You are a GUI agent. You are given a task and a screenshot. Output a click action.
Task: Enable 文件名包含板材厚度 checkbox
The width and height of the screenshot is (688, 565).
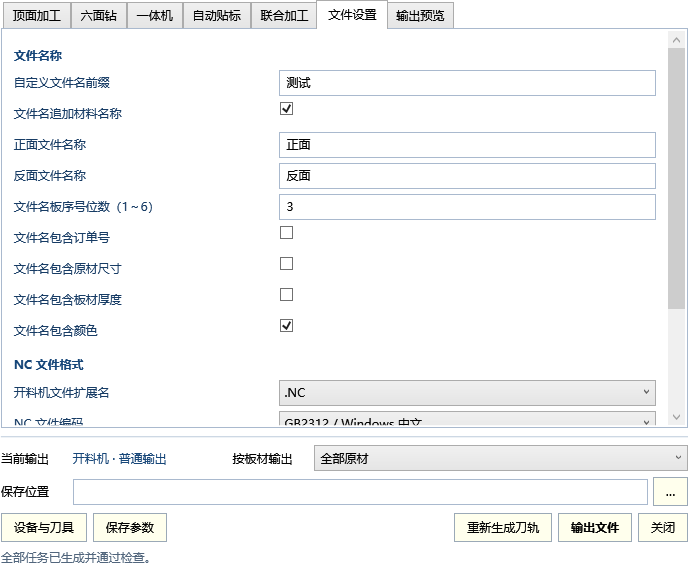click(x=287, y=294)
